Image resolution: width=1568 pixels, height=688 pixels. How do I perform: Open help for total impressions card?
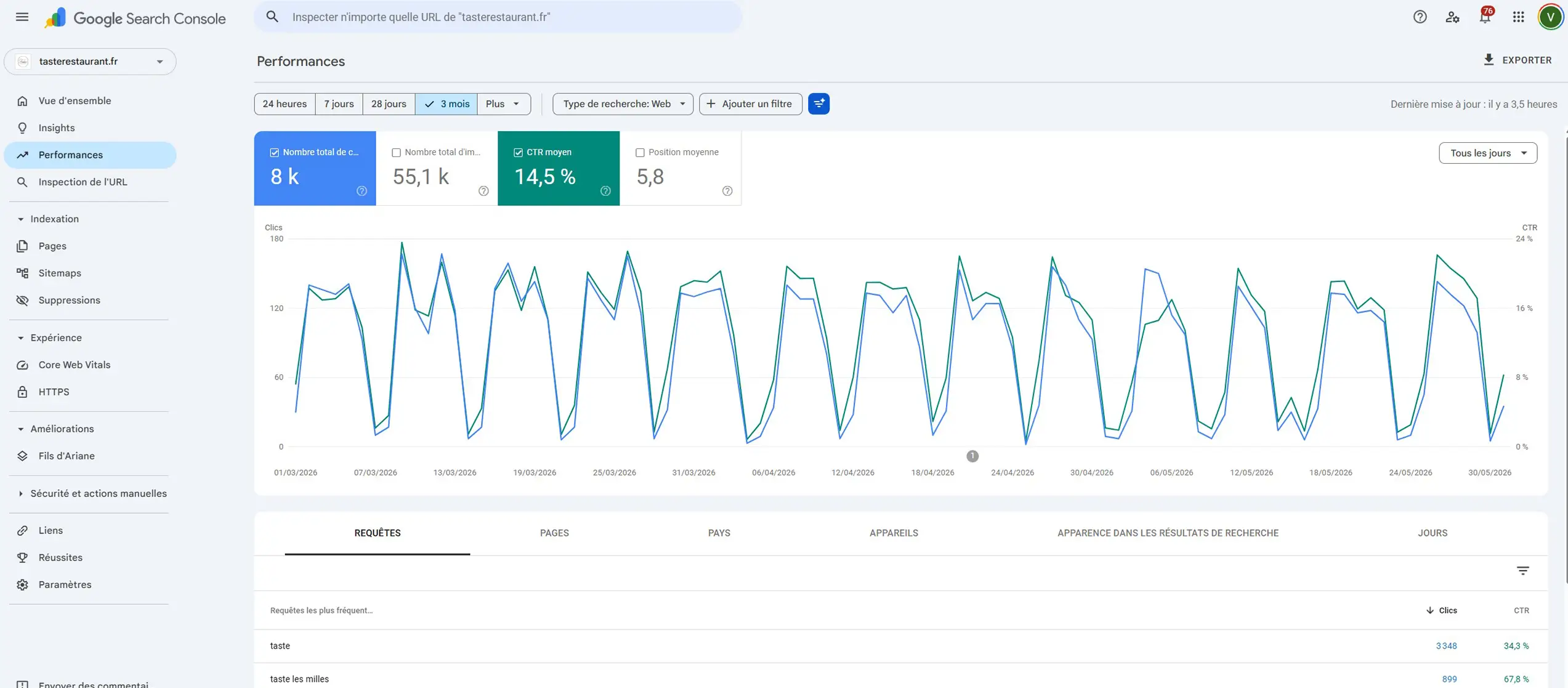483,191
